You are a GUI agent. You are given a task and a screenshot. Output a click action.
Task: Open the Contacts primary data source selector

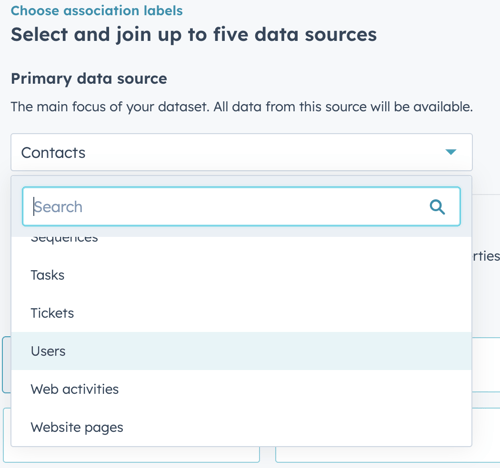click(242, 152)
